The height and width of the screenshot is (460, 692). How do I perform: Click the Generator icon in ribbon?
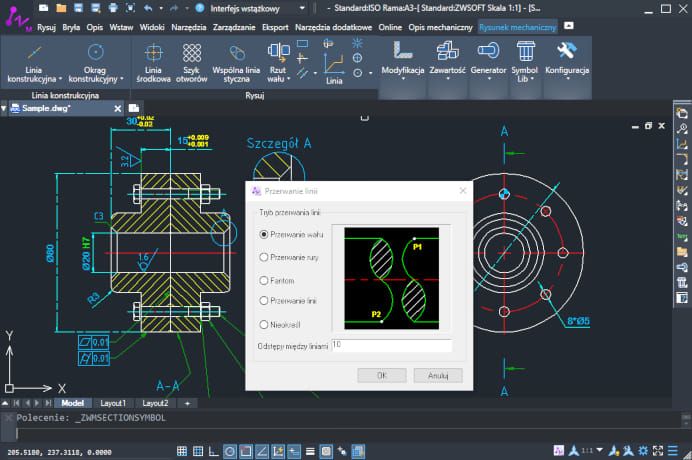coord(487,52)
